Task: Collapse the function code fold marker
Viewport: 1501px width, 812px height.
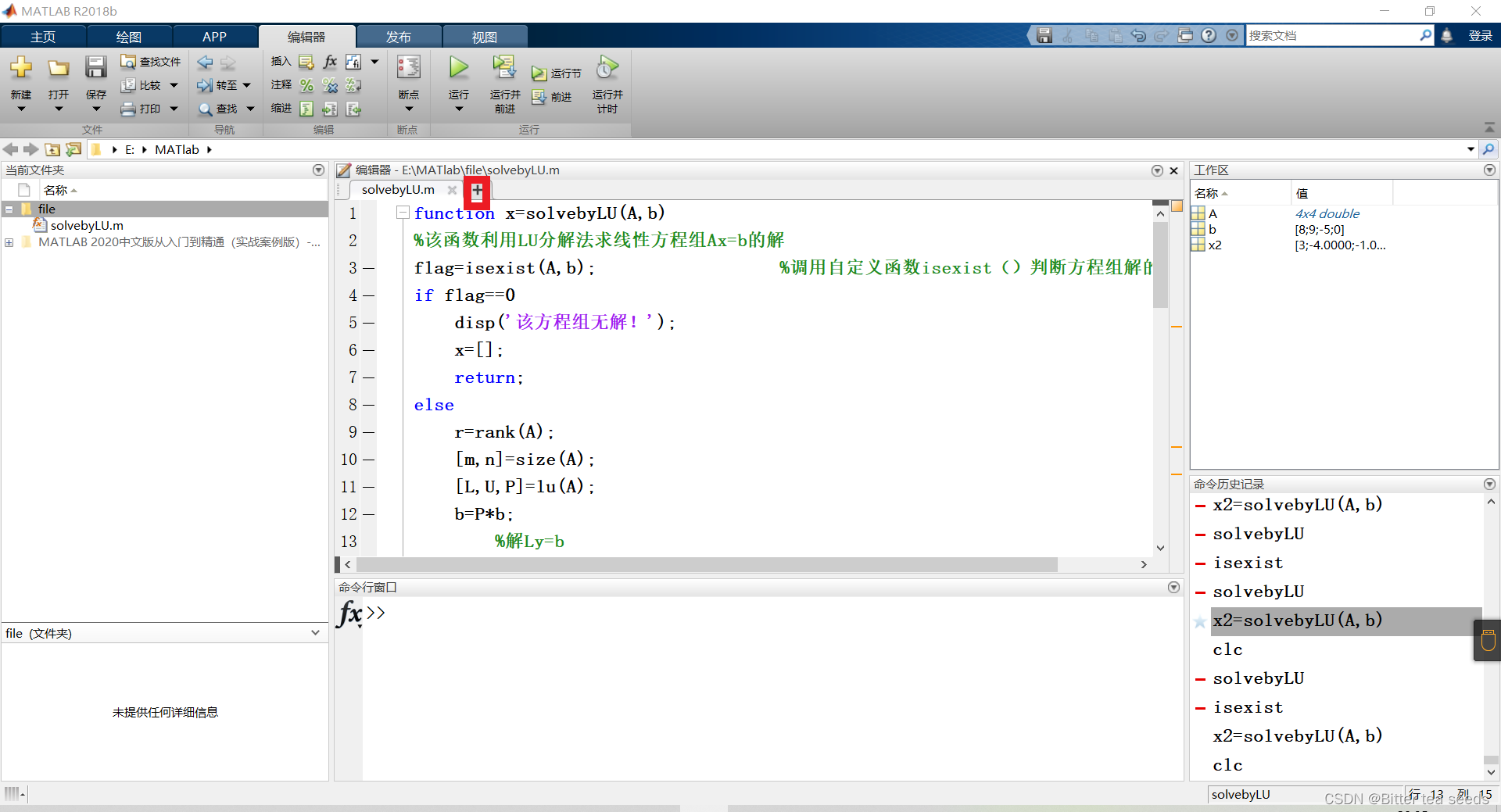Action: [403, 213]
